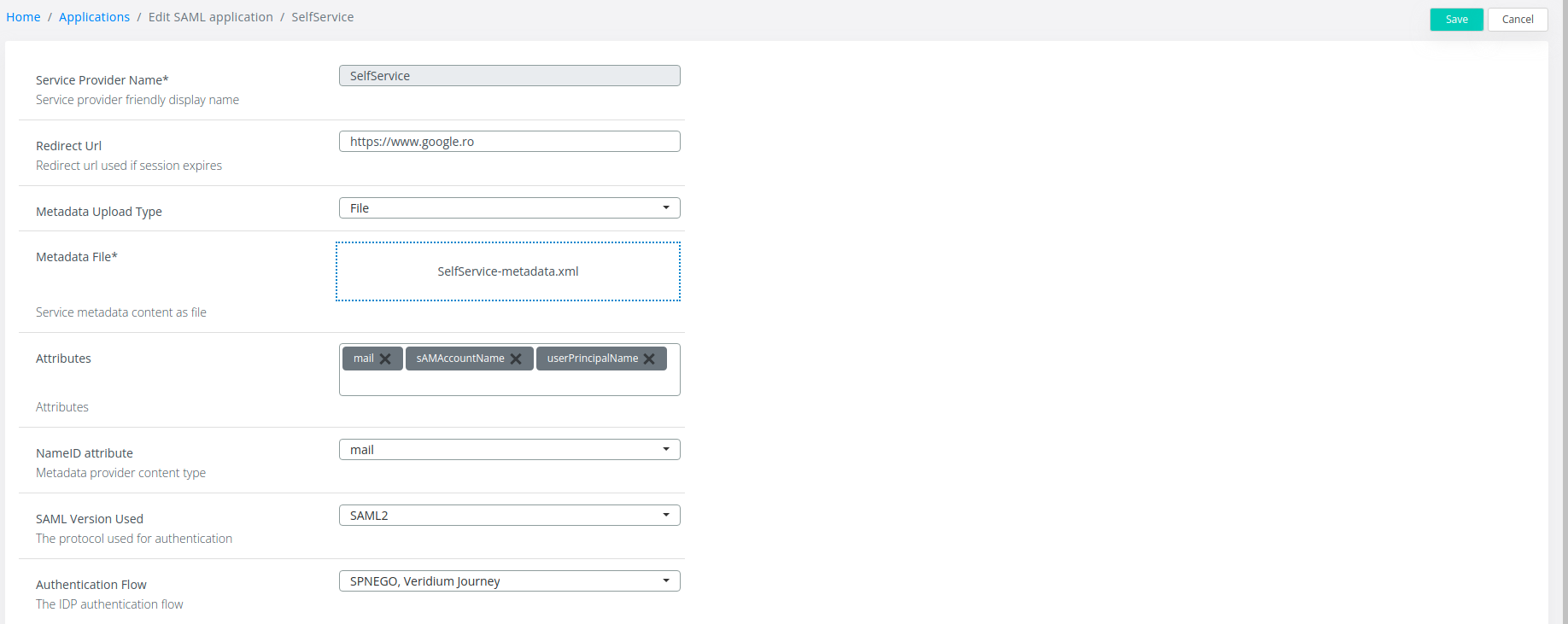Click the SelfService-metadata.xml upload area
Image resolution: width=1568 pixels, height=624 pixels.
click(x=508, y=271)
